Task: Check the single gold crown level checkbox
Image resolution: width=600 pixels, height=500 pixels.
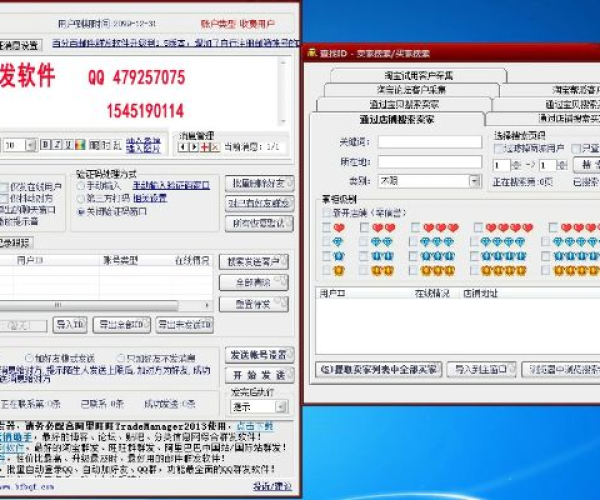Action: (326, 270)
